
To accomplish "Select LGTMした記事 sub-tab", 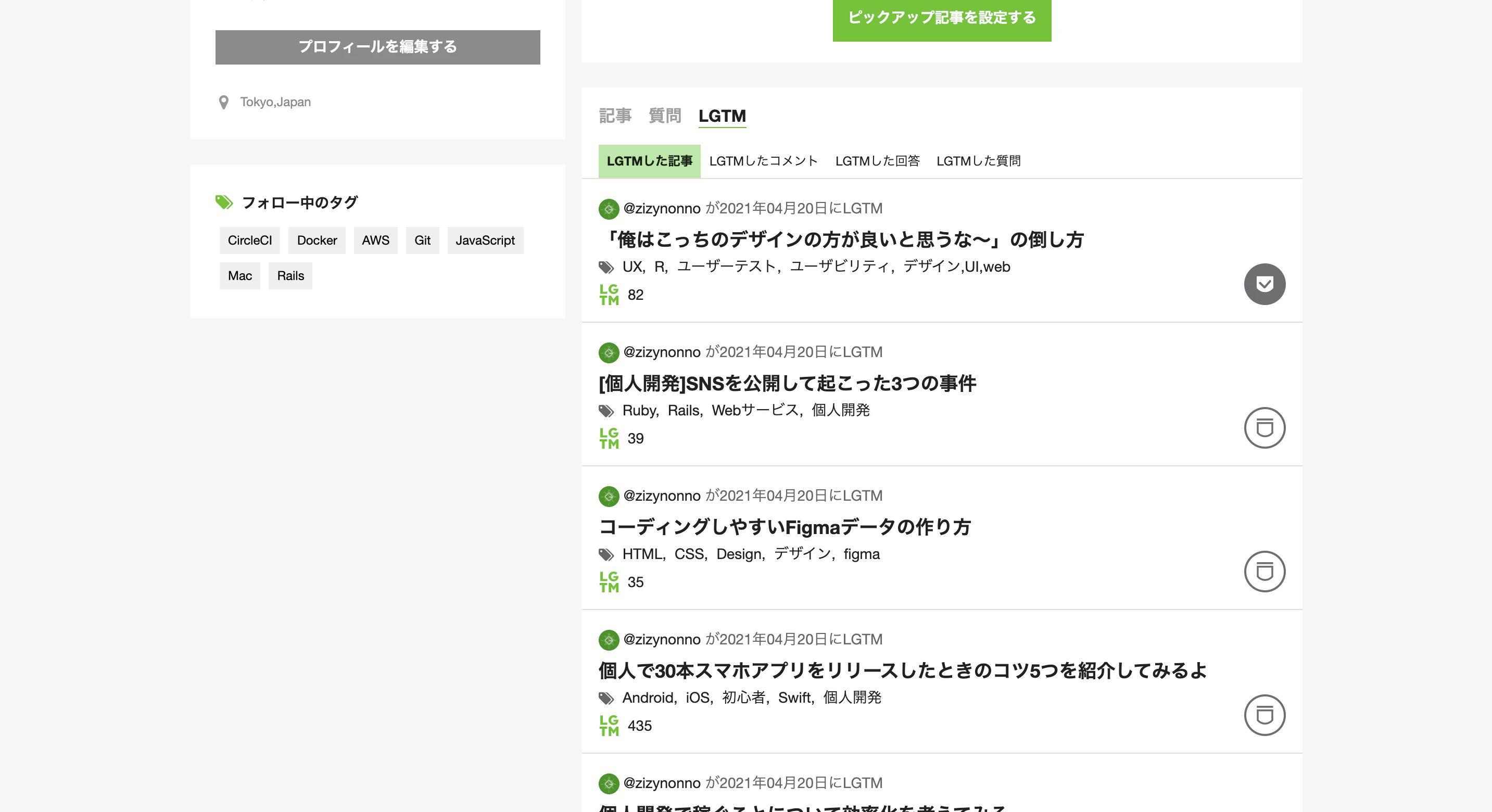I will pos(649,161).
